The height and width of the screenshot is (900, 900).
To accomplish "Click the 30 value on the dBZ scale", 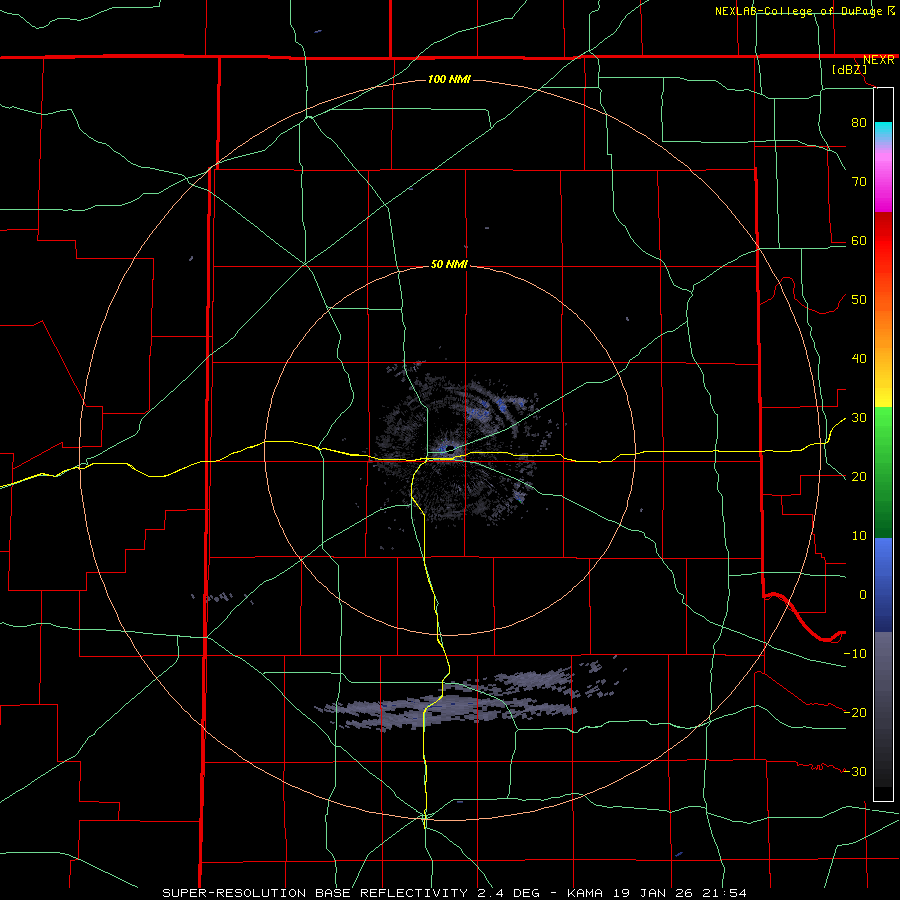I will pyautogui.click(x=859, y=418).
